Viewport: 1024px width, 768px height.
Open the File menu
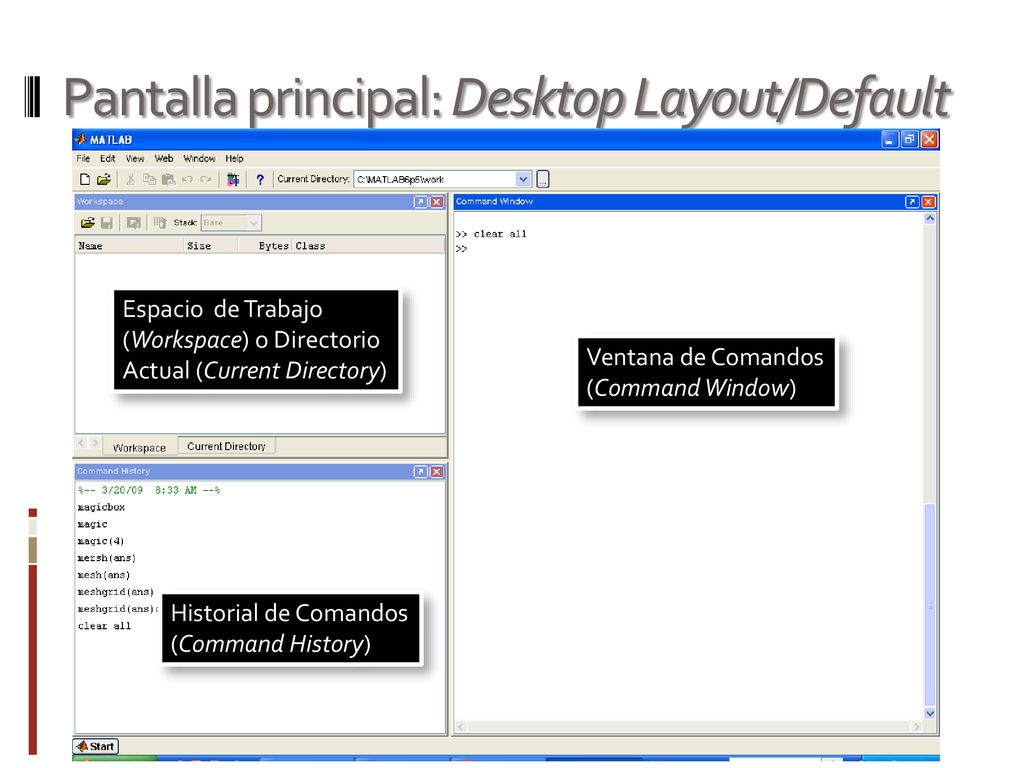pyautogui.click(x=83, y=159)
